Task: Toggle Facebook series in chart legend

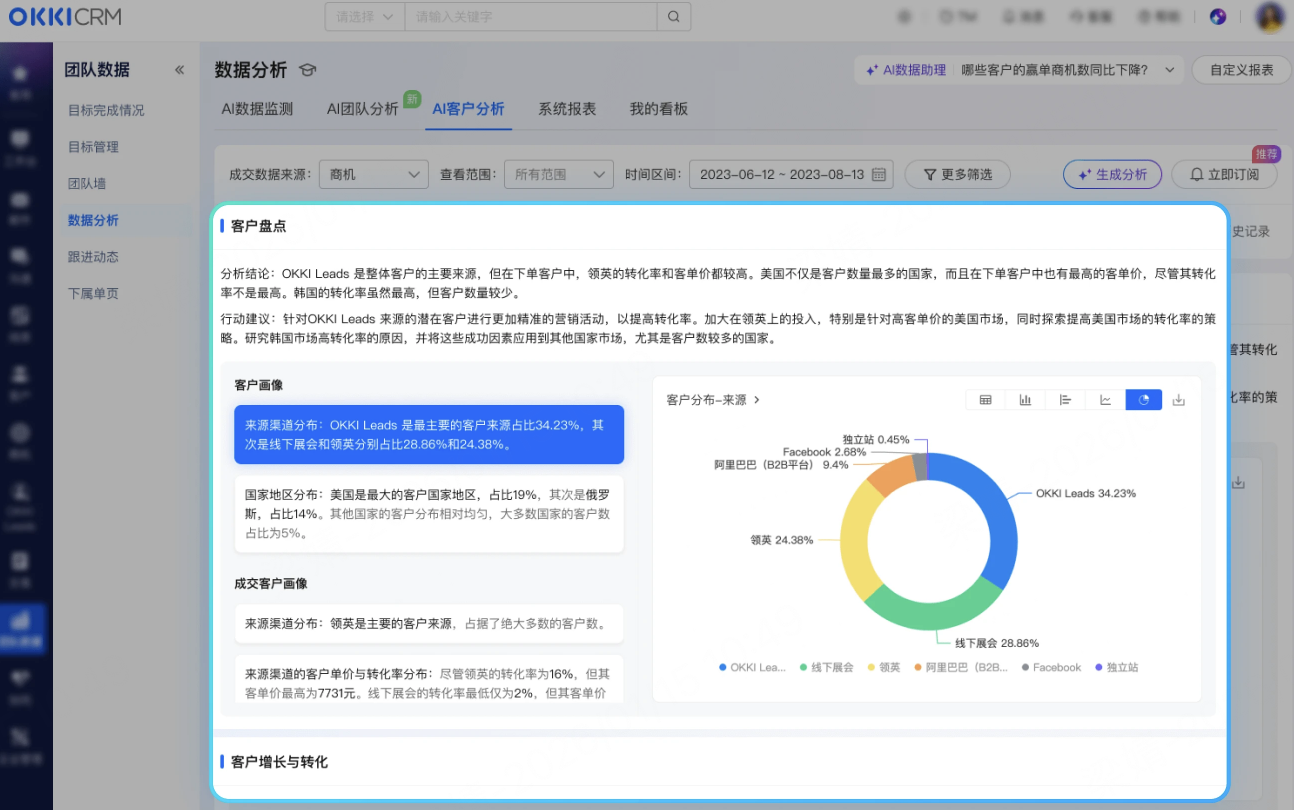Action: click(x=1051, y=667)
